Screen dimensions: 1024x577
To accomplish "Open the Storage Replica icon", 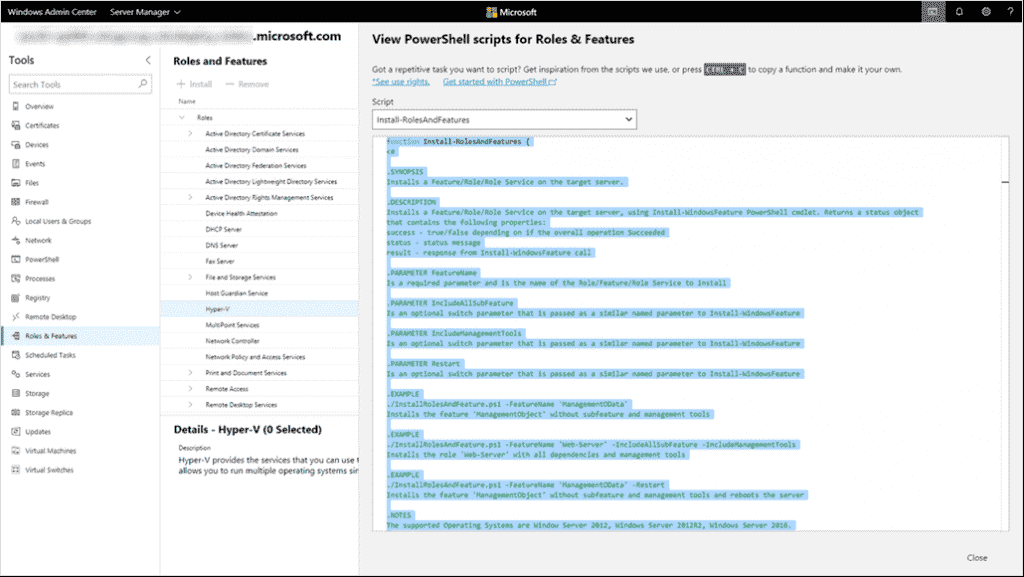I will coord(16,413).
